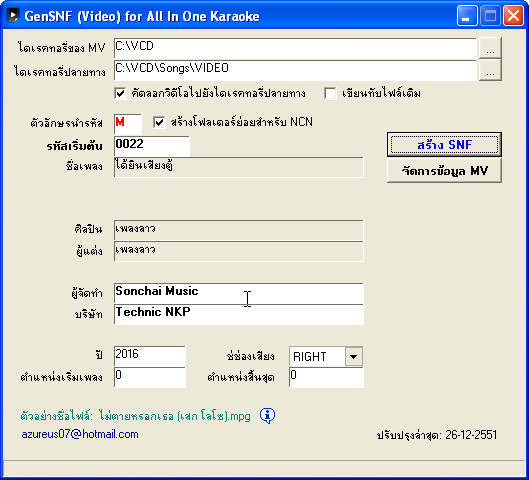This screenshot has width=529, height=480.
Task: Click the GenSNF app icon in title bar
Action: [x=12, y=16]
